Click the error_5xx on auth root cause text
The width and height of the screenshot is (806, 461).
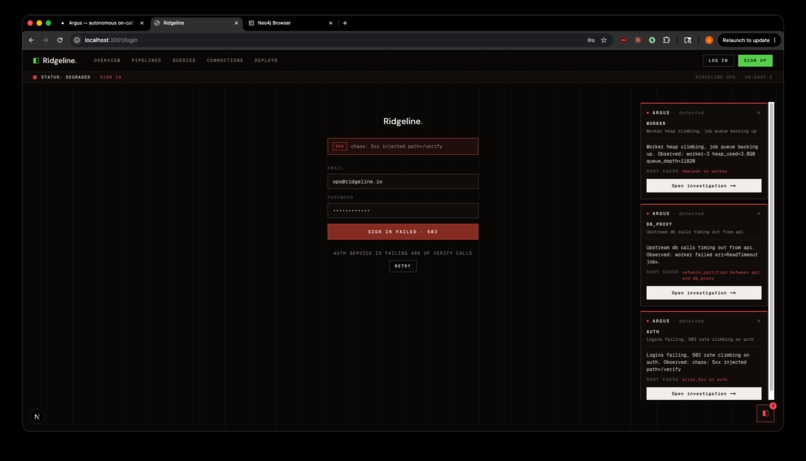coord(704,380)
